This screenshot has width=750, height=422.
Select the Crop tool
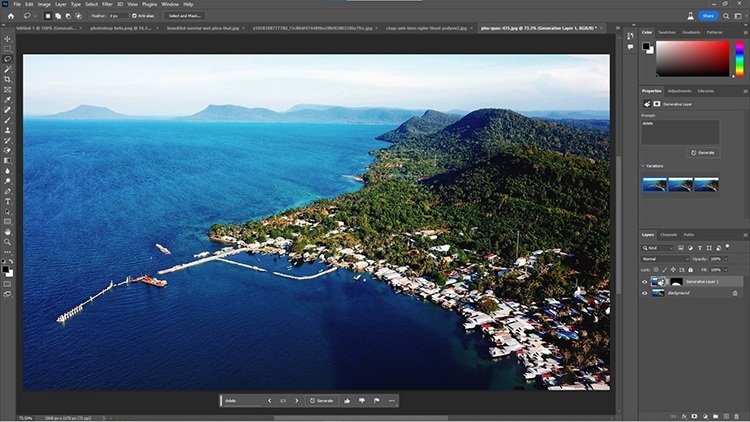(x=7, y=79)
